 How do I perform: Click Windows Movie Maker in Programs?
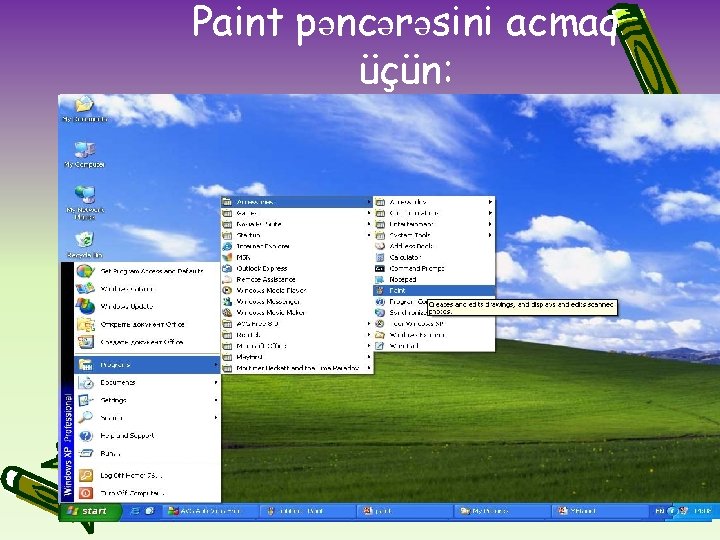point(297,312)
